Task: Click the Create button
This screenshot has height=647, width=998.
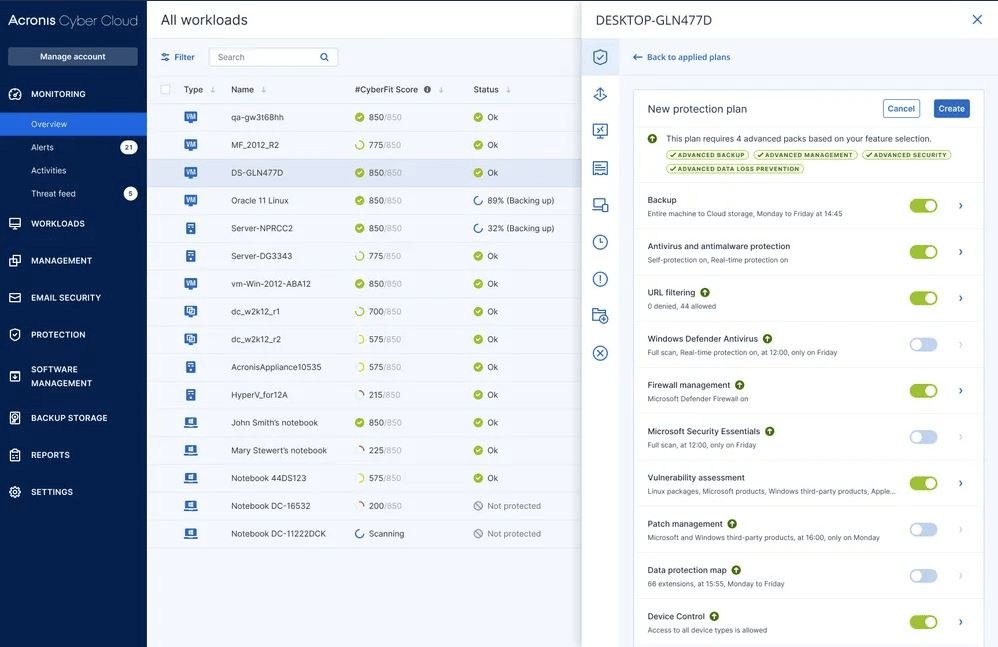Action: click(951, 108)
